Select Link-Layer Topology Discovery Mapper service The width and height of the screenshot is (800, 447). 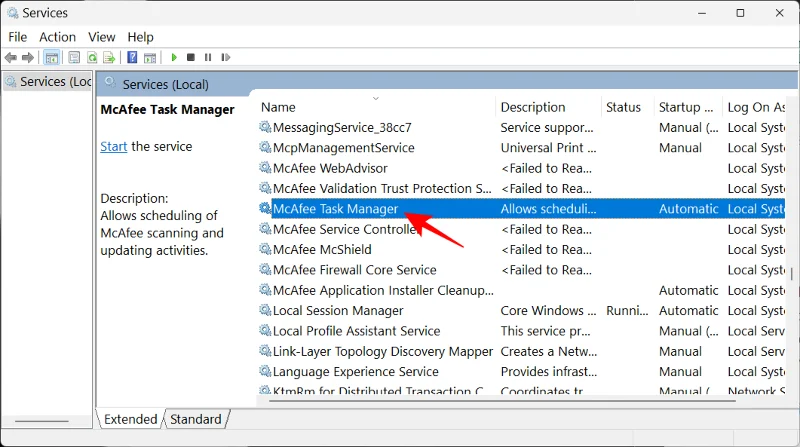[x=521, y=351]
